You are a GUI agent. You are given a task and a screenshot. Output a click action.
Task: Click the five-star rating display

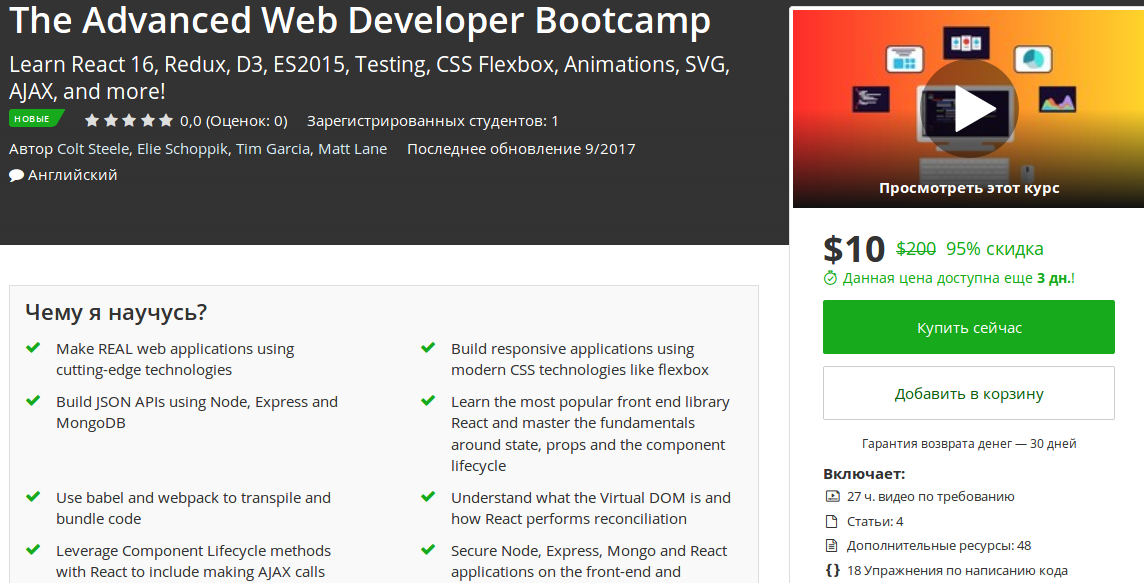129,119
